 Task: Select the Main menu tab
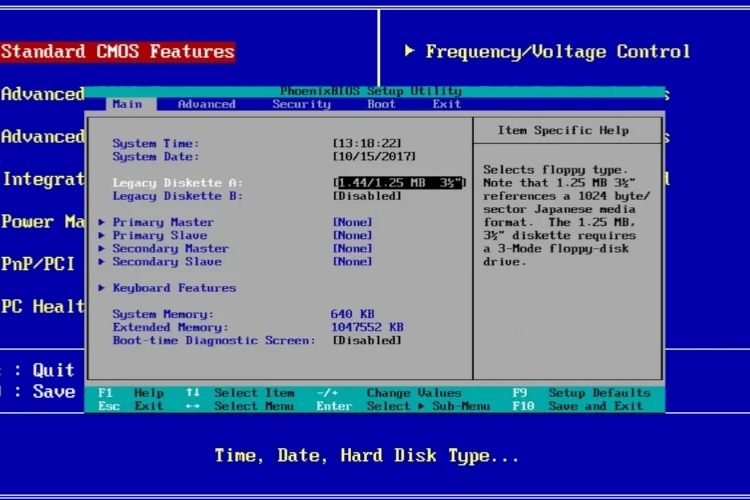click(127, 104)
